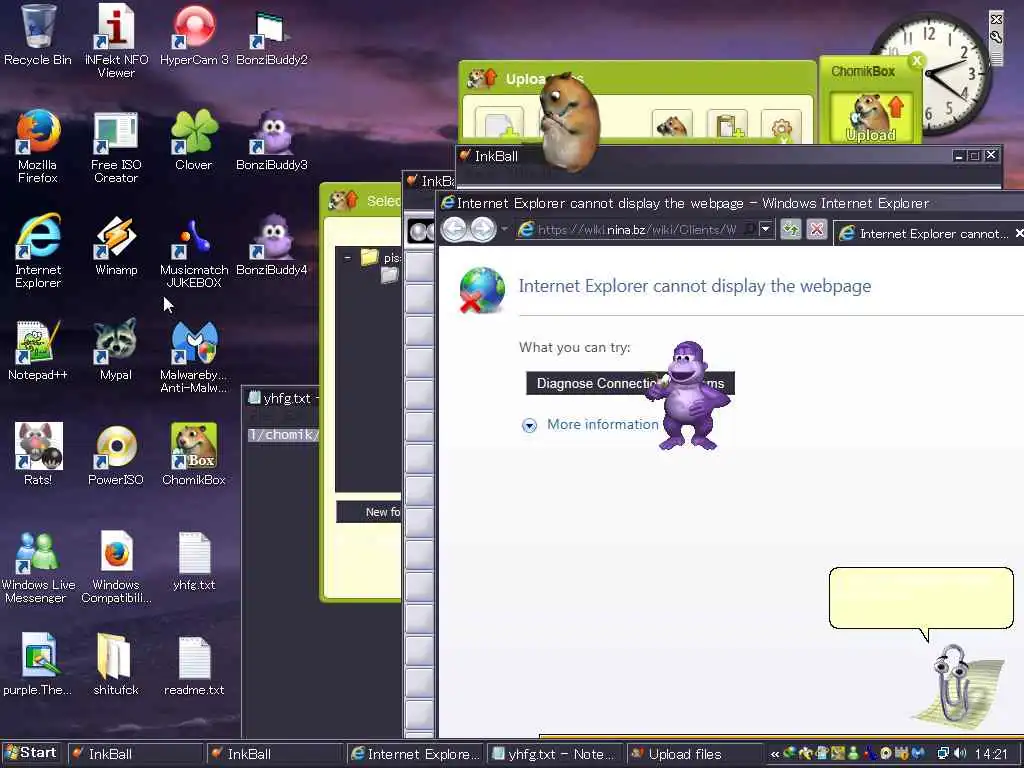Switch to Internet Explorer taskbar button

click(x=415, y=754)
